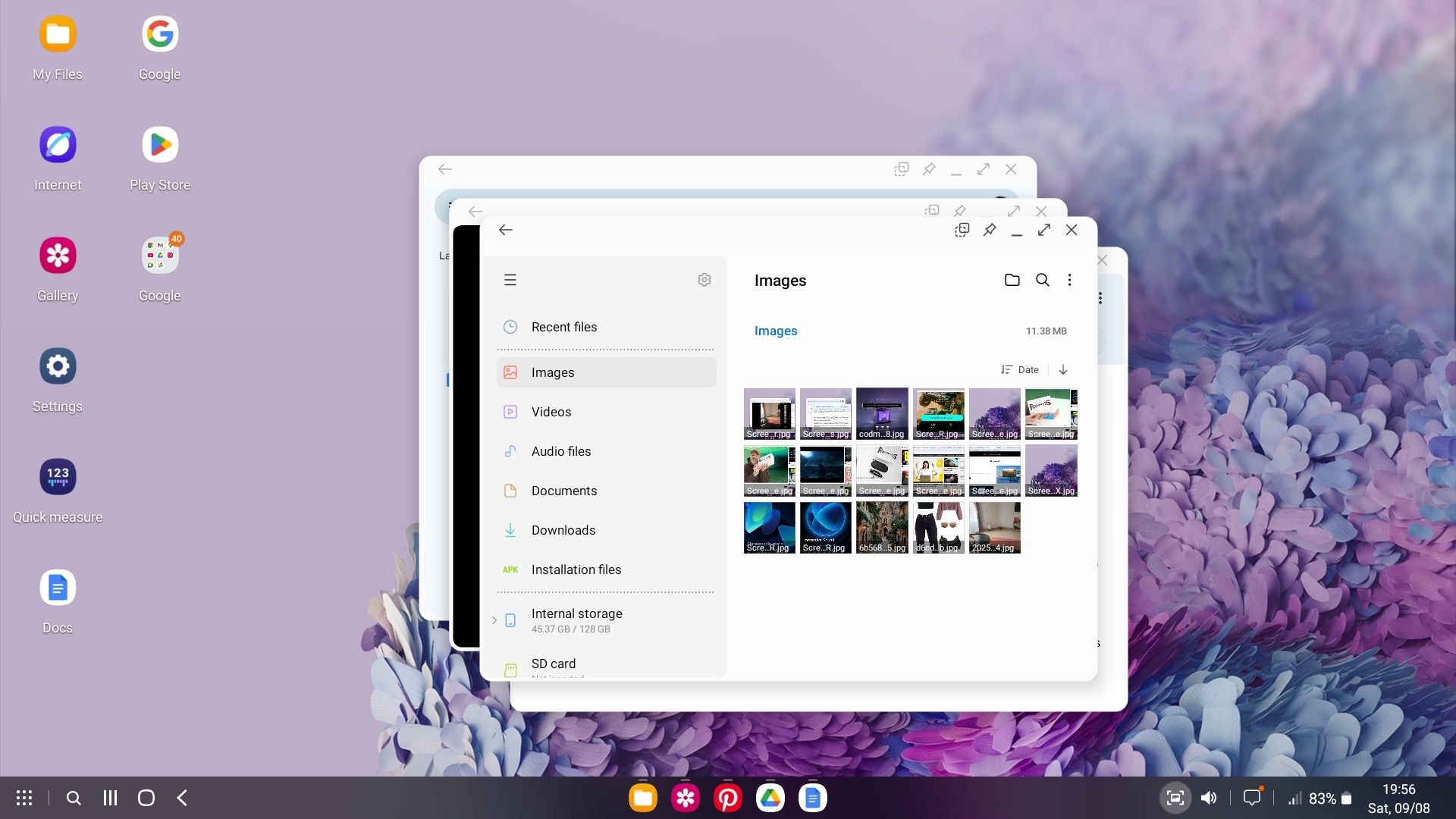Viewport: 1456px width, 819px height.
Task: Switch to Pinterest in taskbar
Action: [x=728, y=798]
